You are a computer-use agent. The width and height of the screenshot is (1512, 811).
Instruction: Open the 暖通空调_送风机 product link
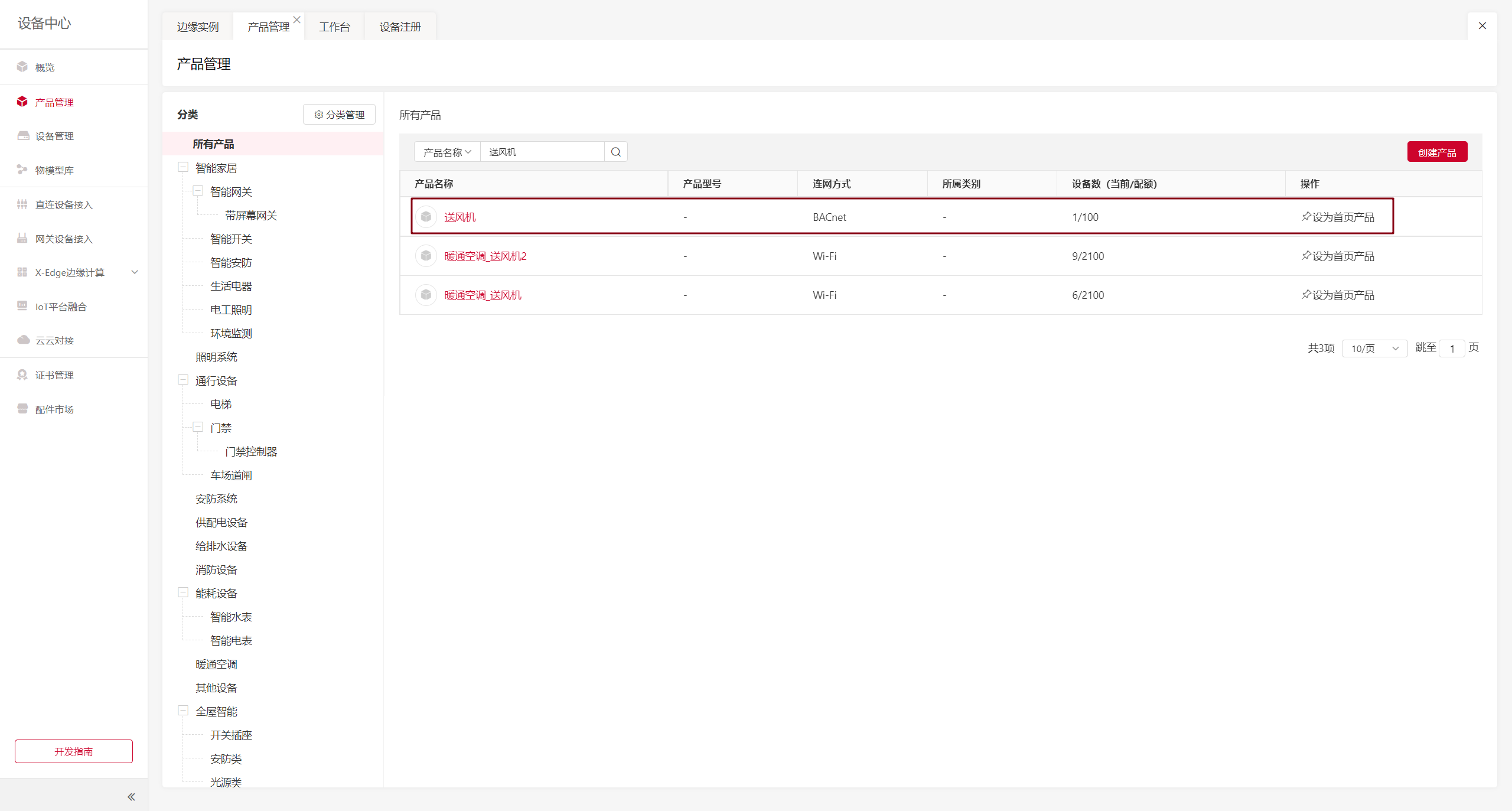483,295
